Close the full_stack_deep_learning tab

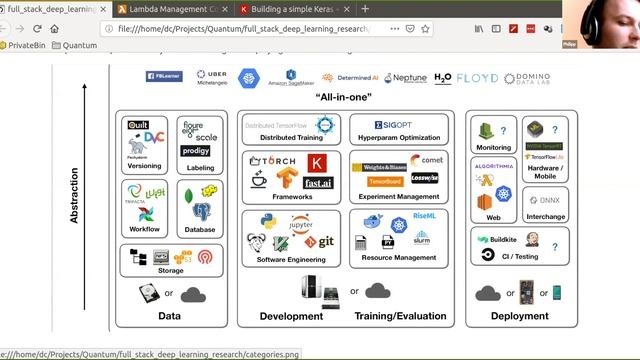(103, 9)
